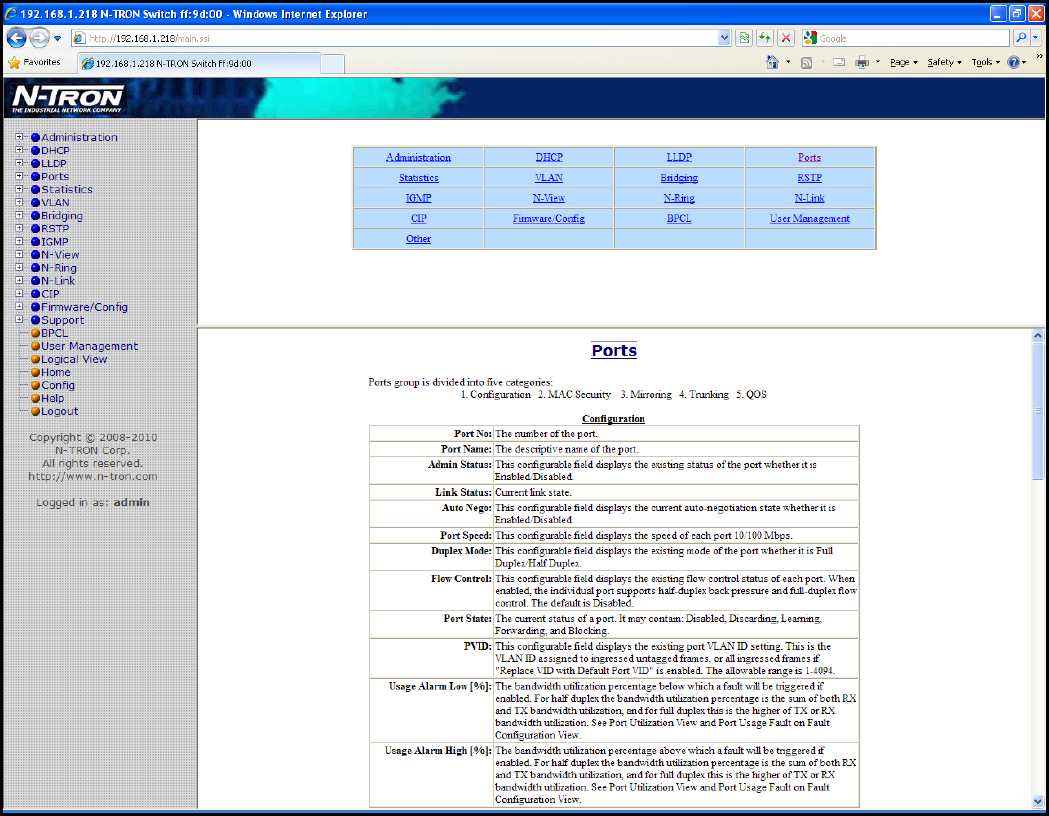This screenshot has width=1049, height=816.
Task: Expand the Firmware/Config tree node
Action: pyautogui.click(x=19, y=307)
